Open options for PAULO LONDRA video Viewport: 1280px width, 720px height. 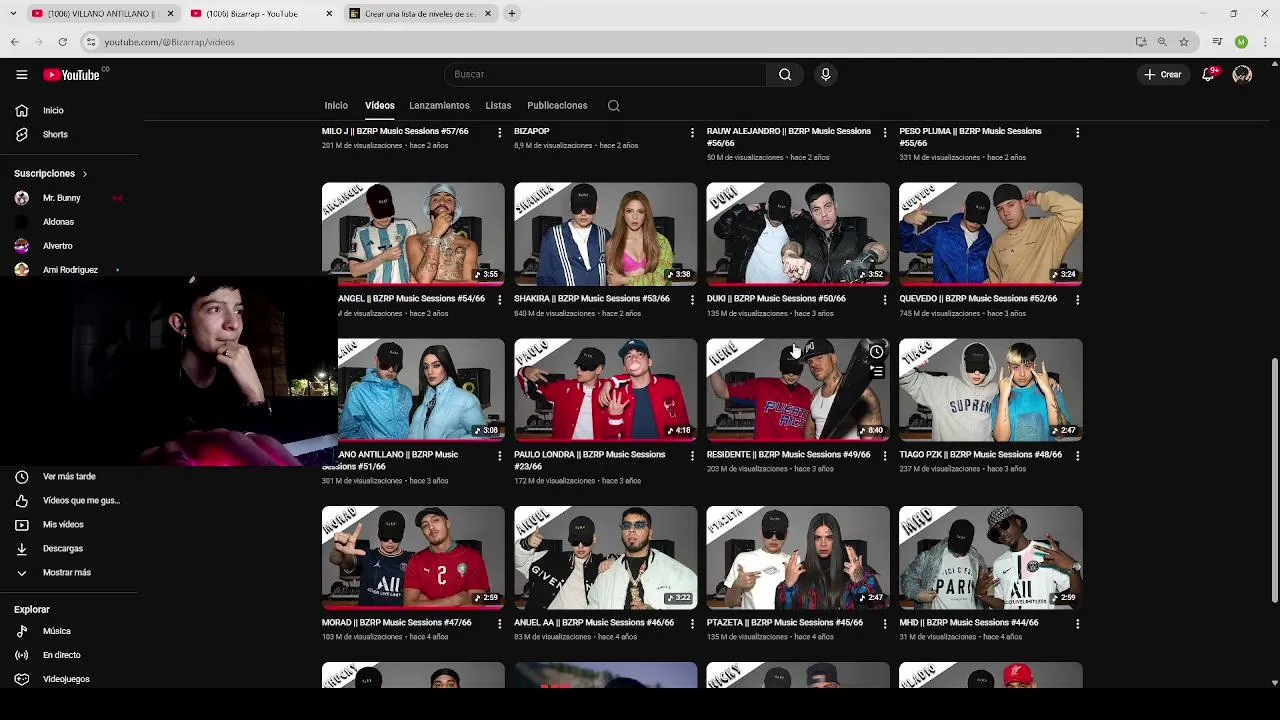coord(692,455)
